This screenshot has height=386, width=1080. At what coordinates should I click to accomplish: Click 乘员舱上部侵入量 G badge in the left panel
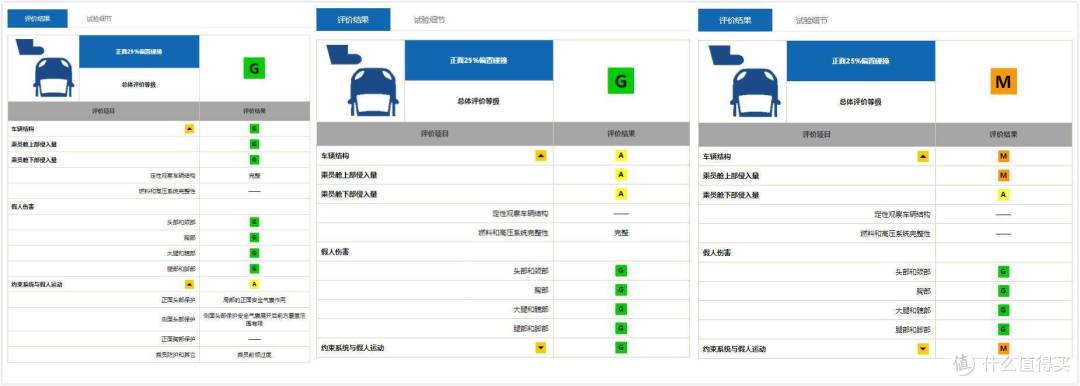tap(254, 143)
